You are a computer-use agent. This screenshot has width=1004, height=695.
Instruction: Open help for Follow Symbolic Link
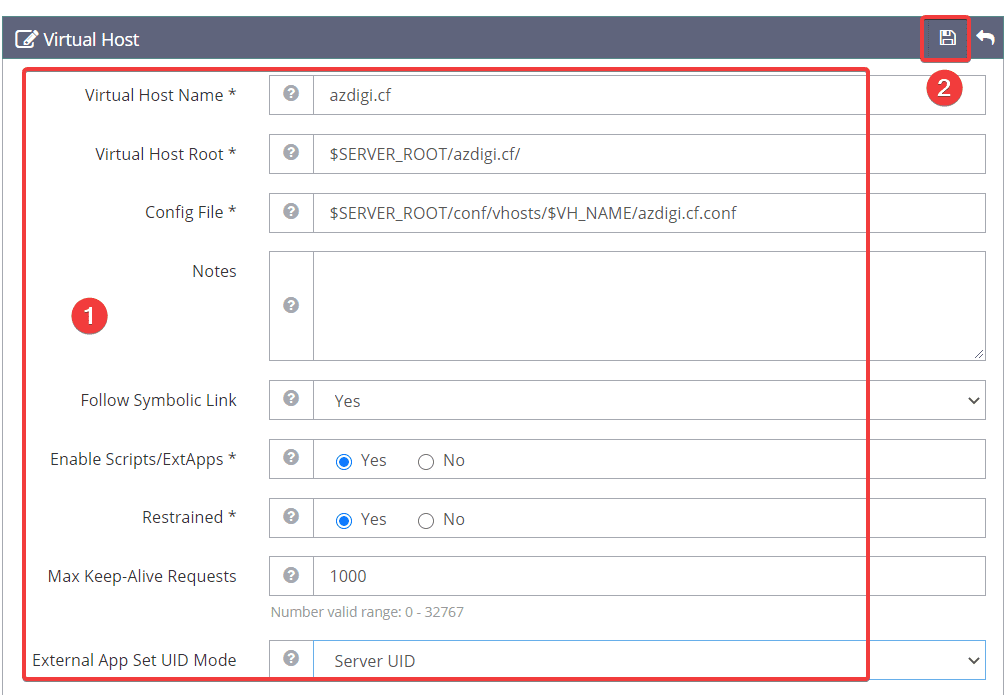(290, 399)
